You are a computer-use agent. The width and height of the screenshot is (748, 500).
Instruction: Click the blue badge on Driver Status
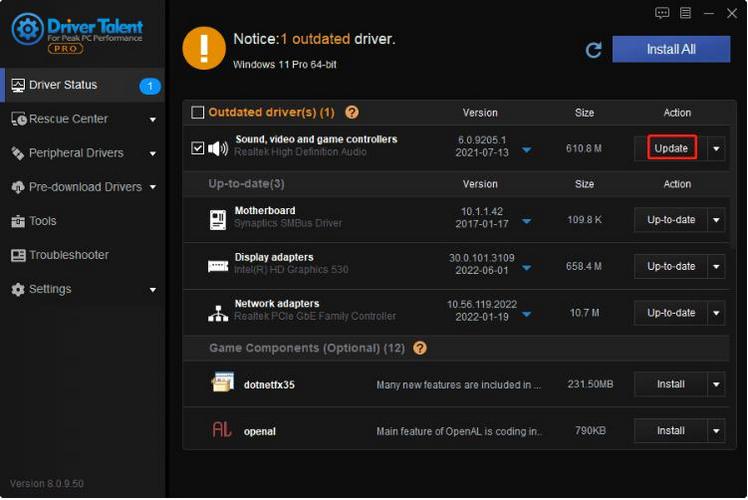(150, 86)
